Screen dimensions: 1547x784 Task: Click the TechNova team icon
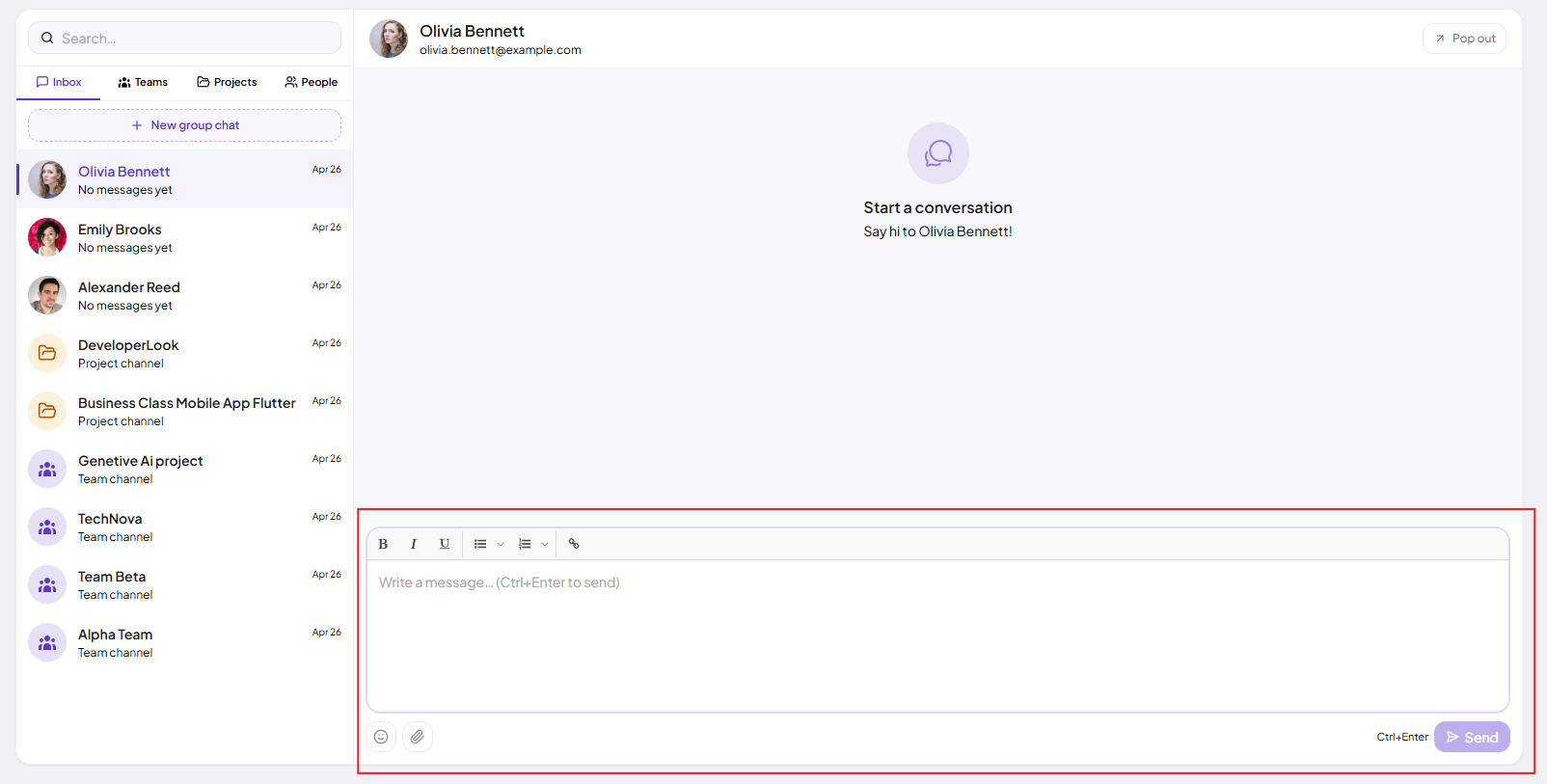(47, 527)
